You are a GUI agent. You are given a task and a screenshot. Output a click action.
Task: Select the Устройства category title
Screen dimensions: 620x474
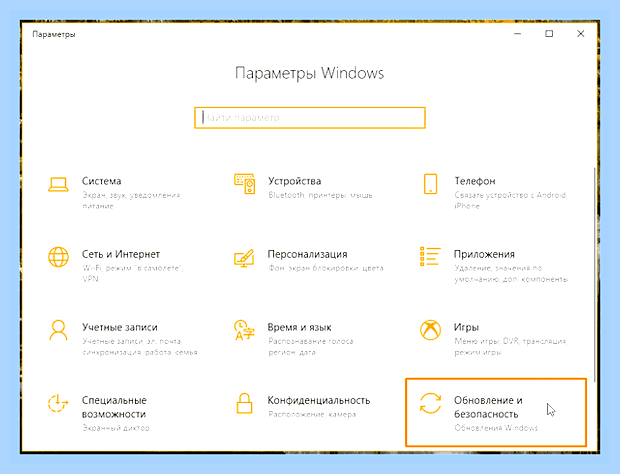[x=295, y=181]
